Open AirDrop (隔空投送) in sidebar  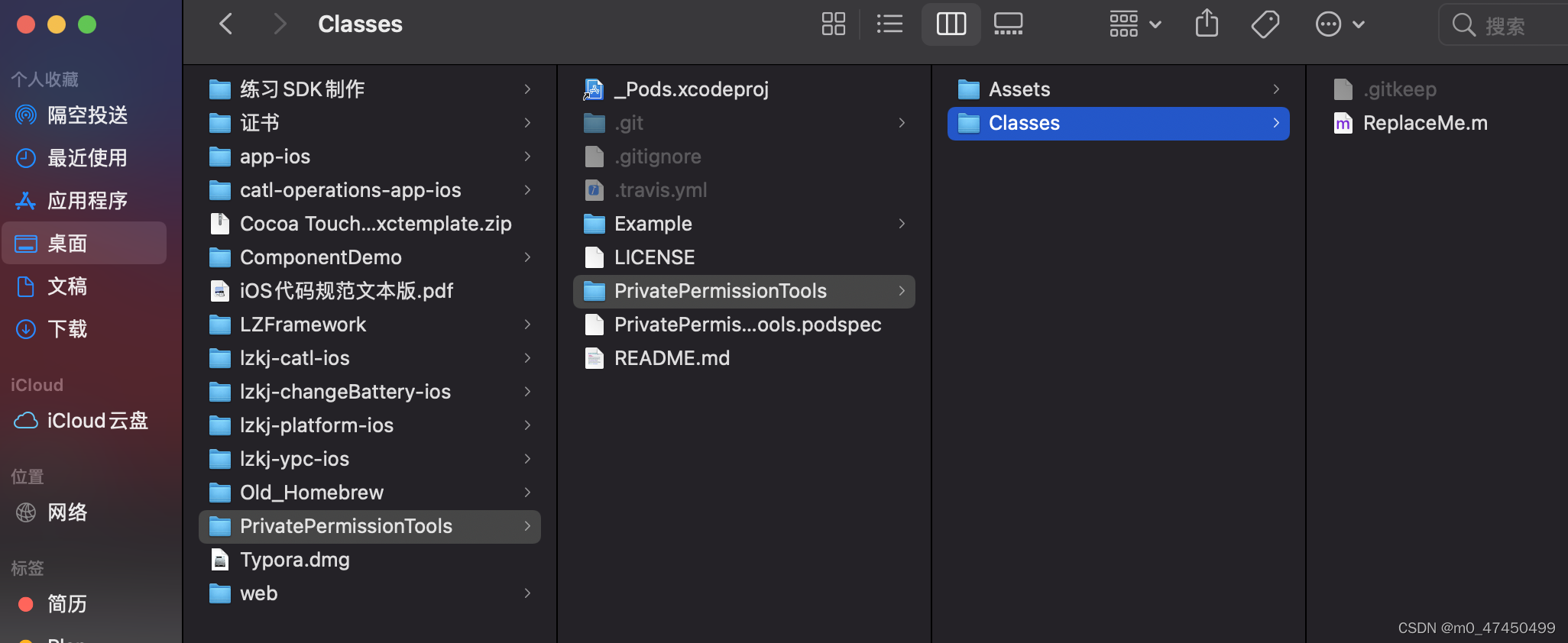click(87, 115)
